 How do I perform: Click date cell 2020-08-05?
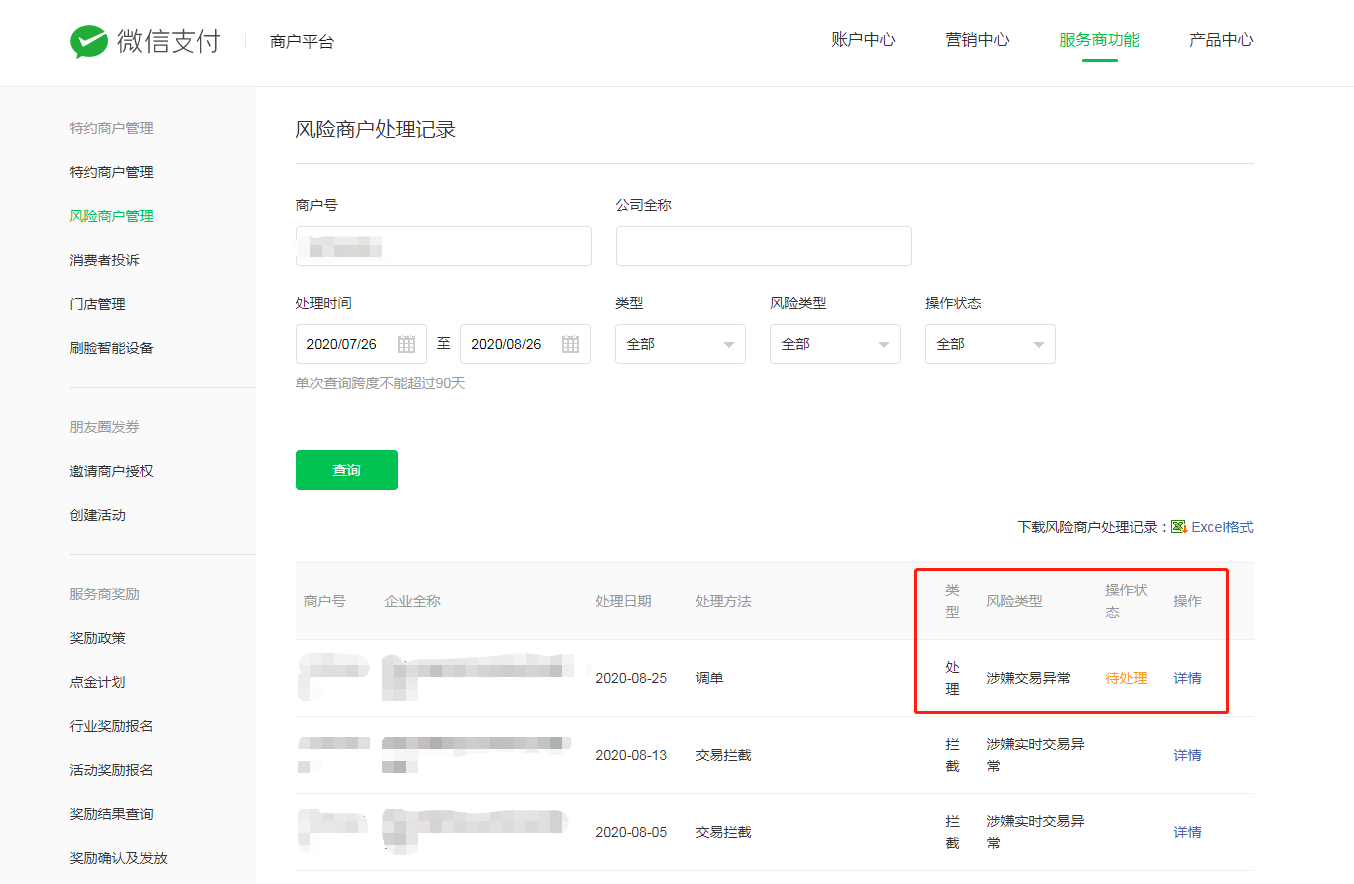pyautogui.click(x=631, y=832)
